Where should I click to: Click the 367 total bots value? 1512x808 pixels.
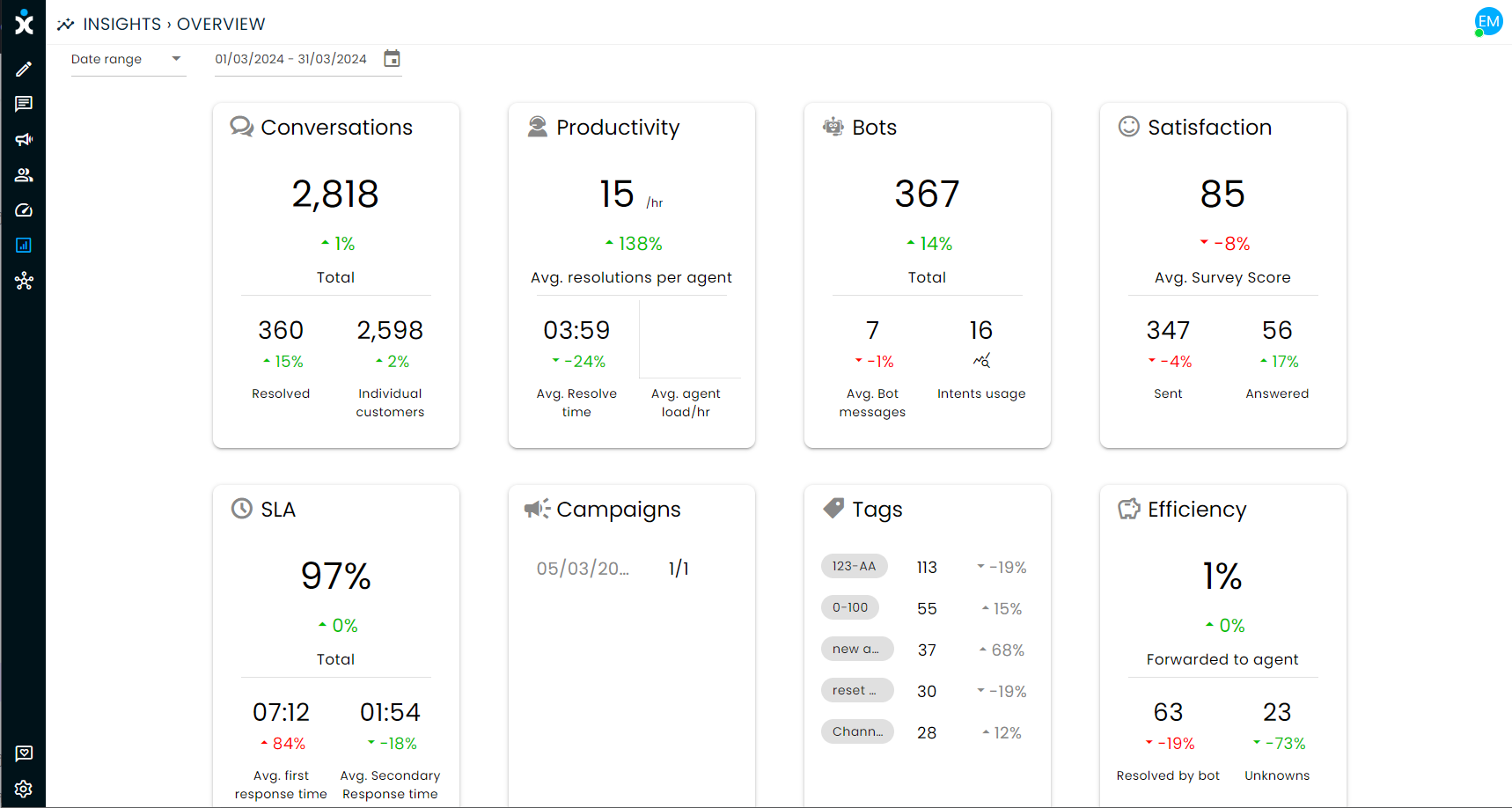[x=927, y=194]
